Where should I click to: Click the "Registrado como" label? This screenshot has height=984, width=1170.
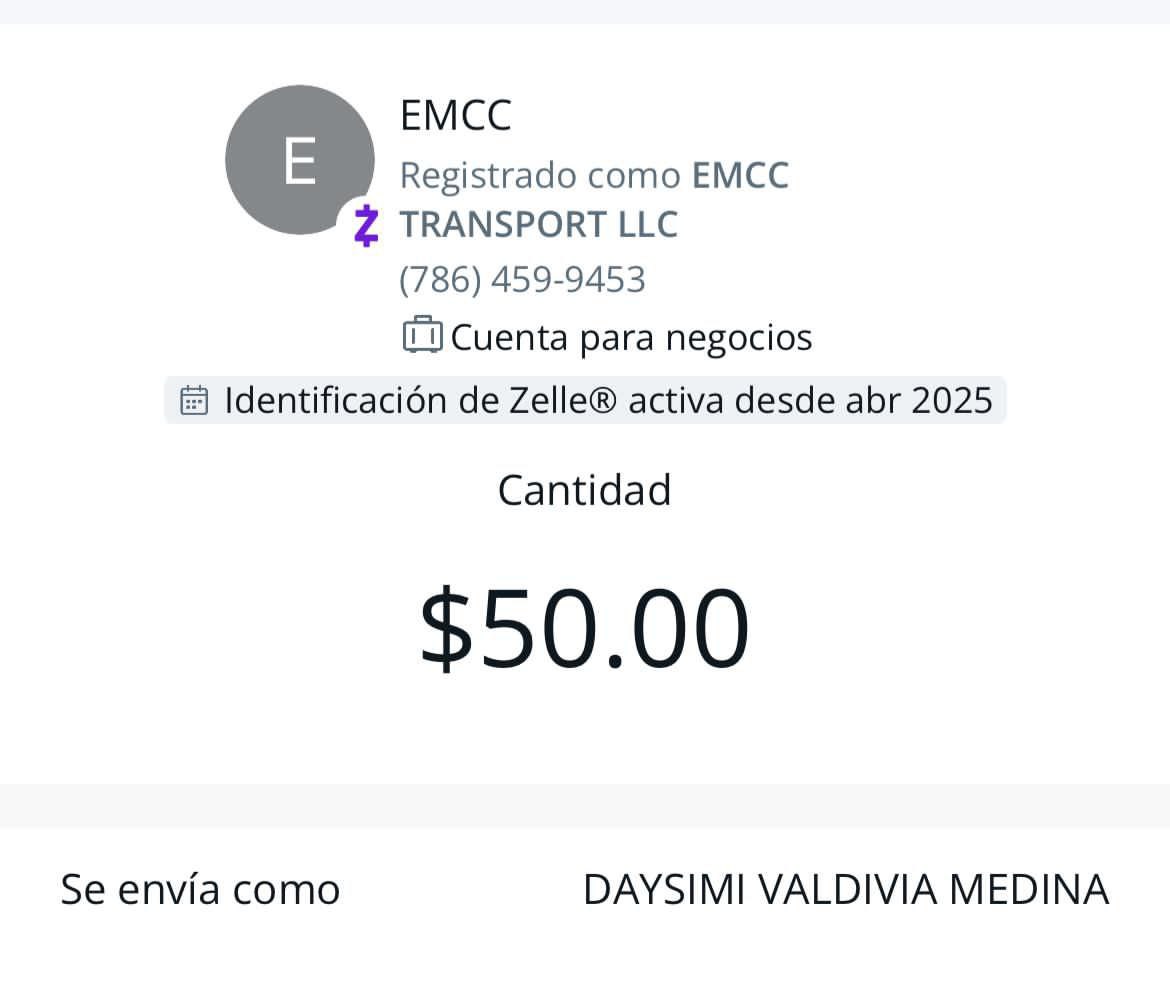540,175
